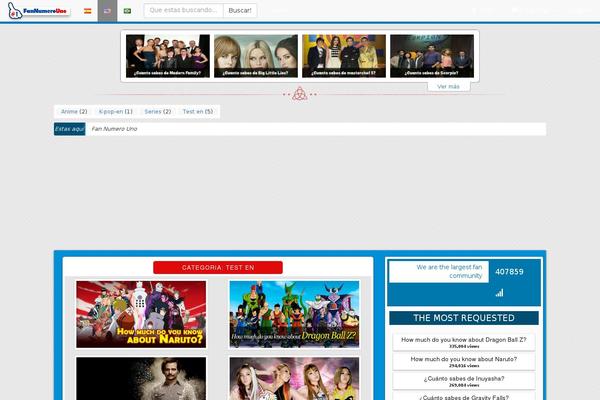Open the K-pop-en (1) category tab

coord(116,111)
